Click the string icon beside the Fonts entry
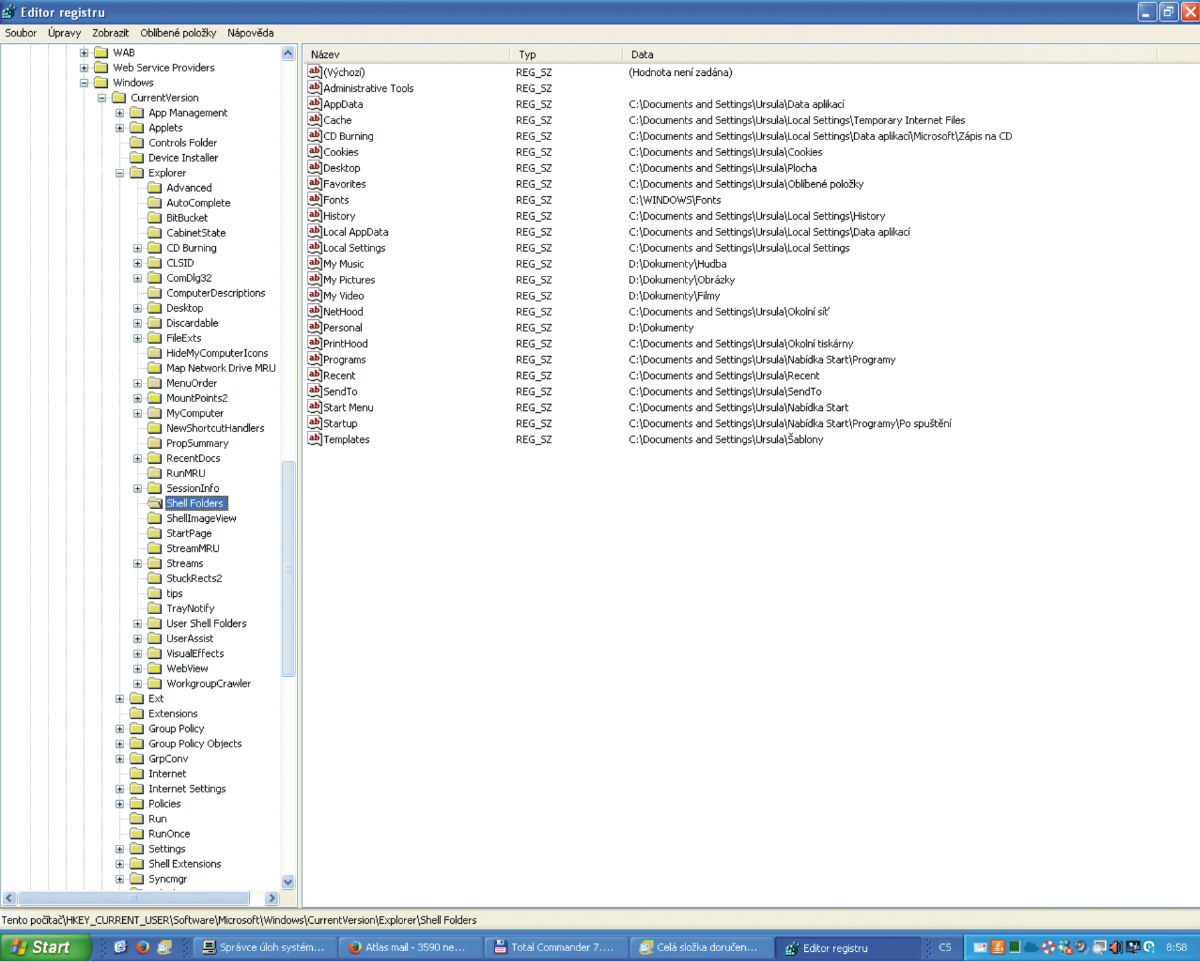This screenshot has width=1200, height=962. point(315,200)
